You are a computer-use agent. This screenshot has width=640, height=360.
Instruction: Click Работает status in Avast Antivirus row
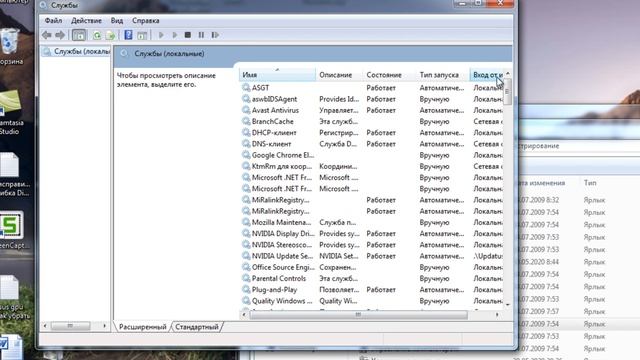[x=381, y=110]
